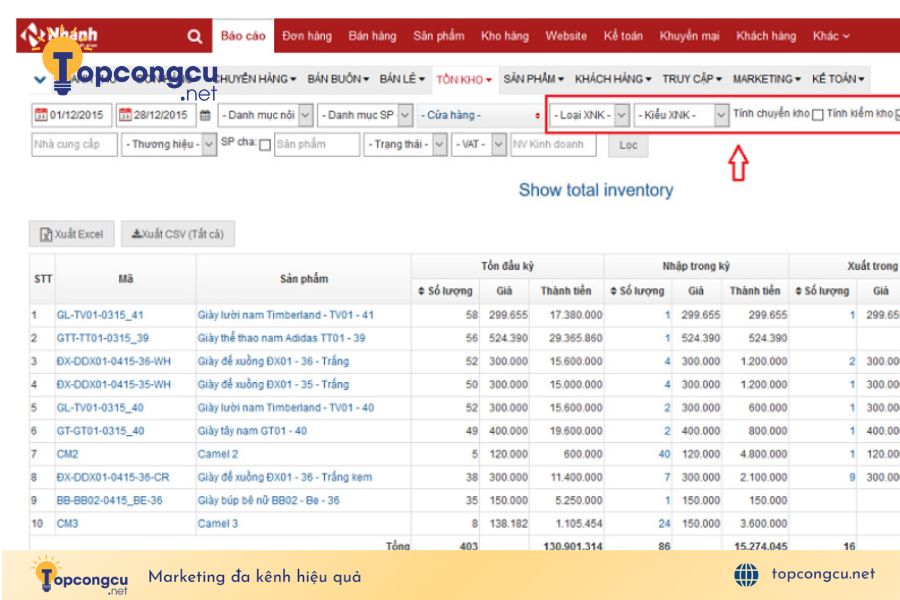
Task: Open the Danh mục nội dropdown
Action: [266, 115]
